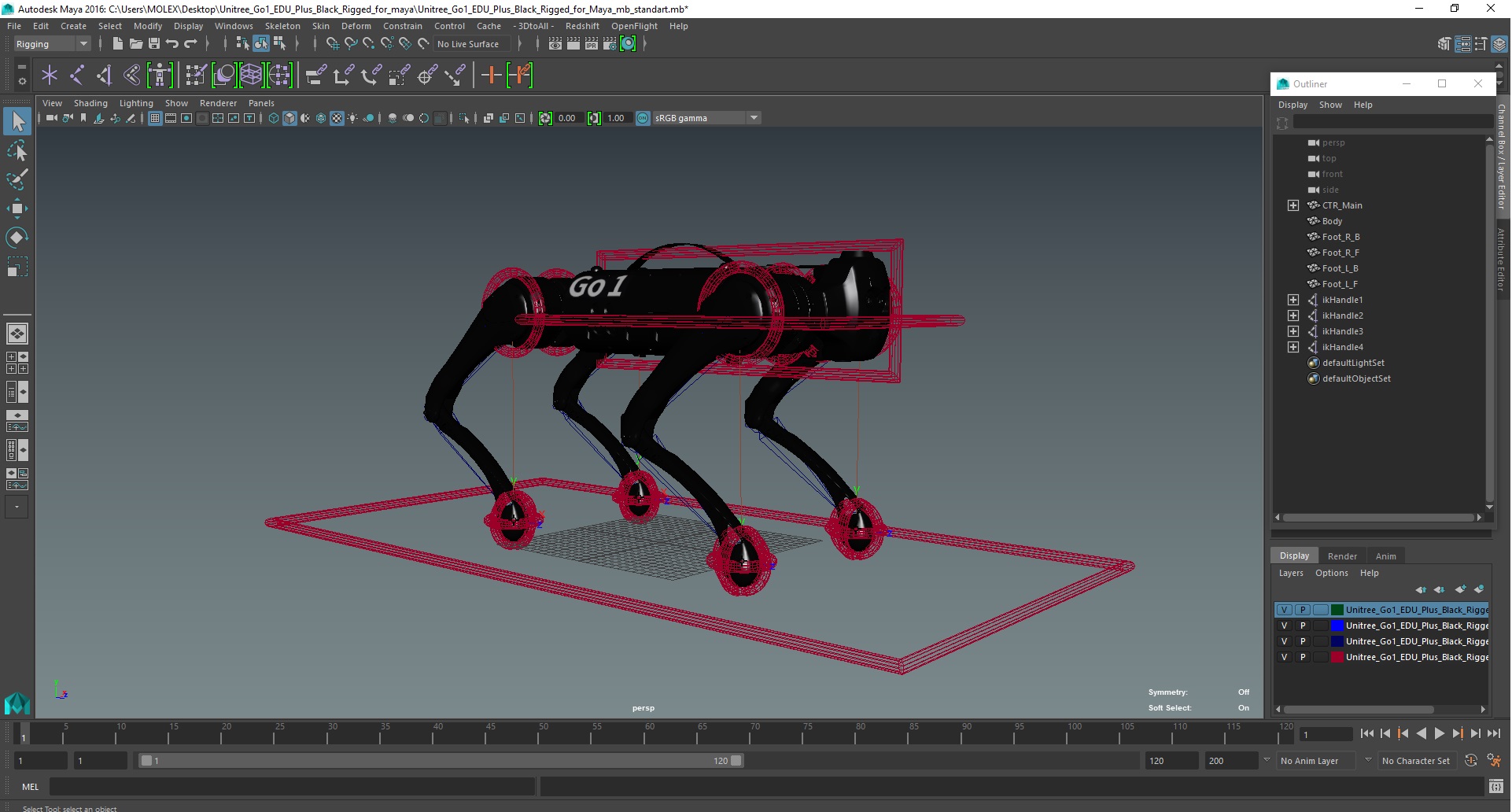Screen dimensions: 1512x812
Task: Click the Create Joints shelf icon
Action: point(77,76)
